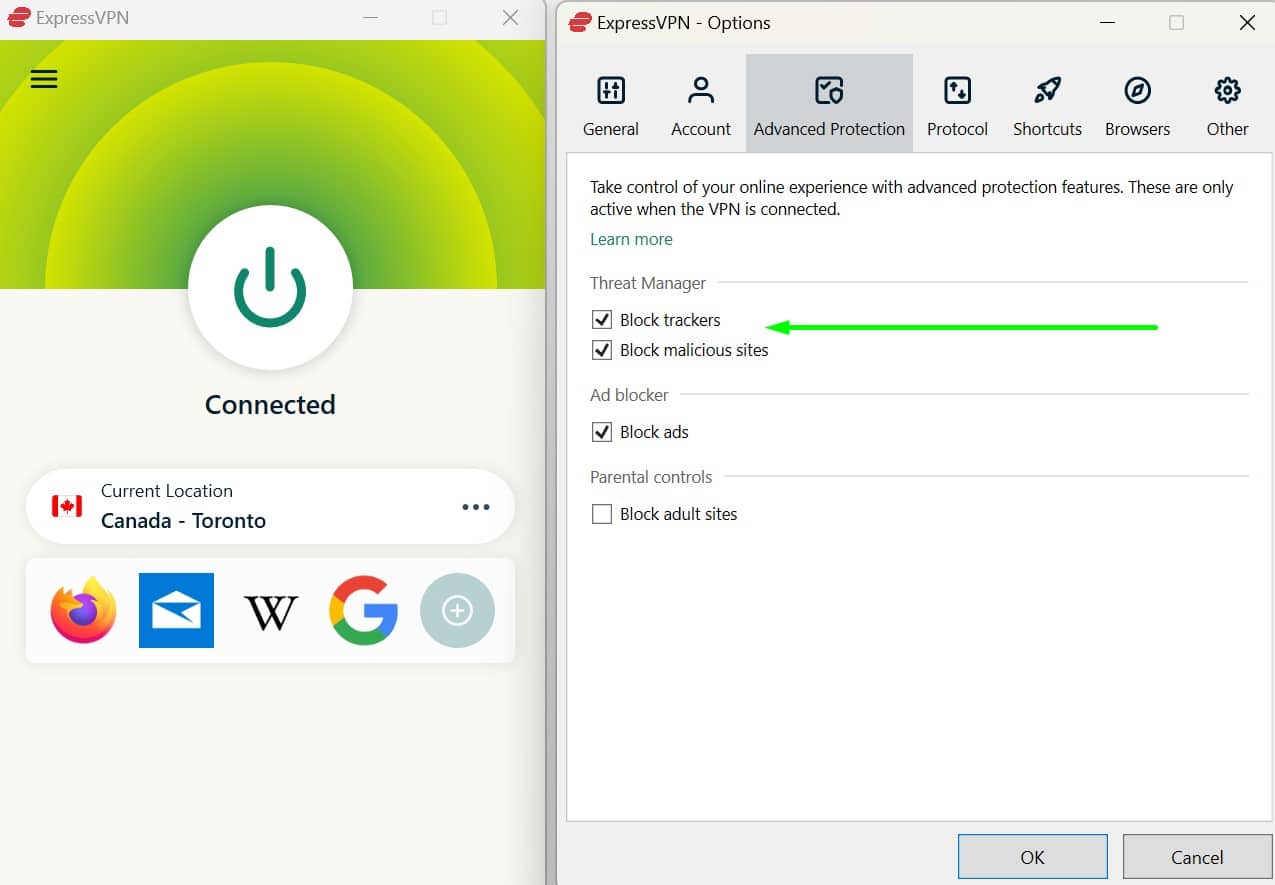Click ExpressVPN logo in Options title bar

click(579, 22)
